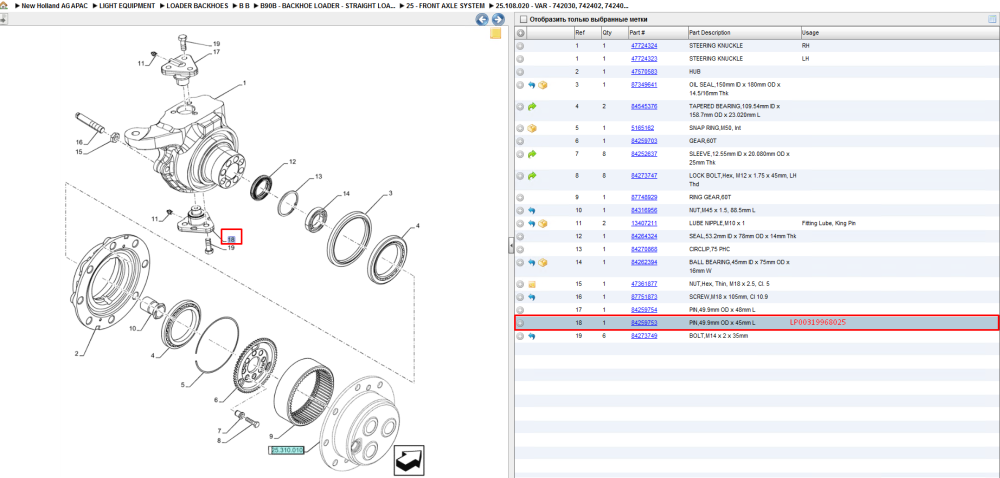Click the blue arrow in the BALL BEARING row
Viewport: 1000px width, 478px height.
(532, 262)
